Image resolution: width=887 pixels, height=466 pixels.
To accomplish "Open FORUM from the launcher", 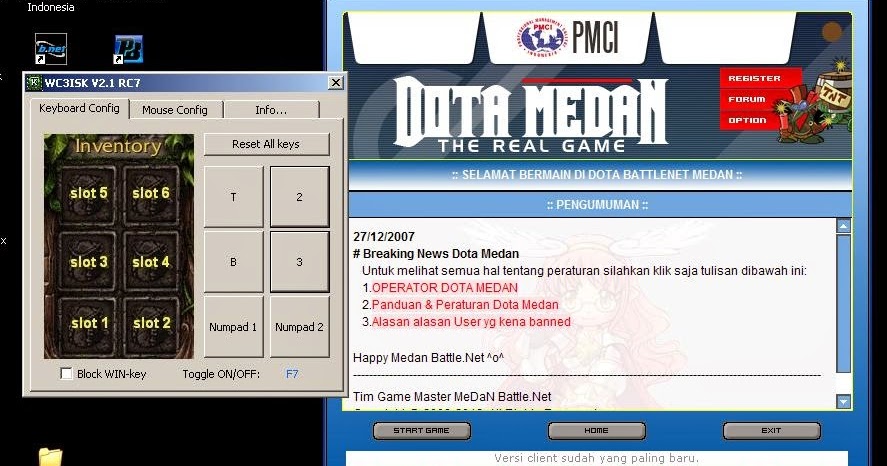I will pyautogui.click(x=747, y=100).
